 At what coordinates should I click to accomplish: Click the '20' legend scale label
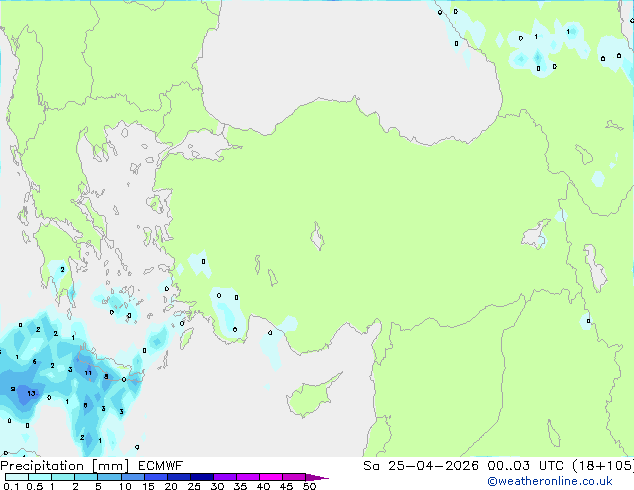click(171, 486)
